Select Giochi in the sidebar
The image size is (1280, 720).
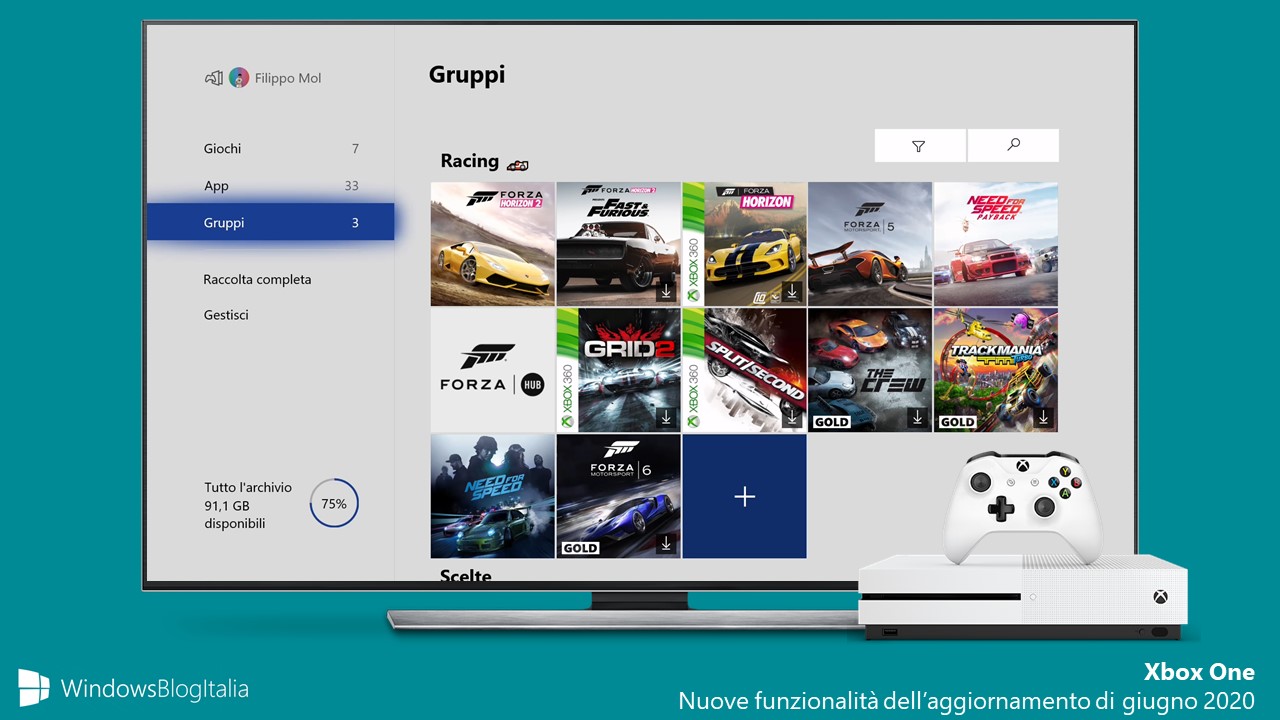point(271,148)
